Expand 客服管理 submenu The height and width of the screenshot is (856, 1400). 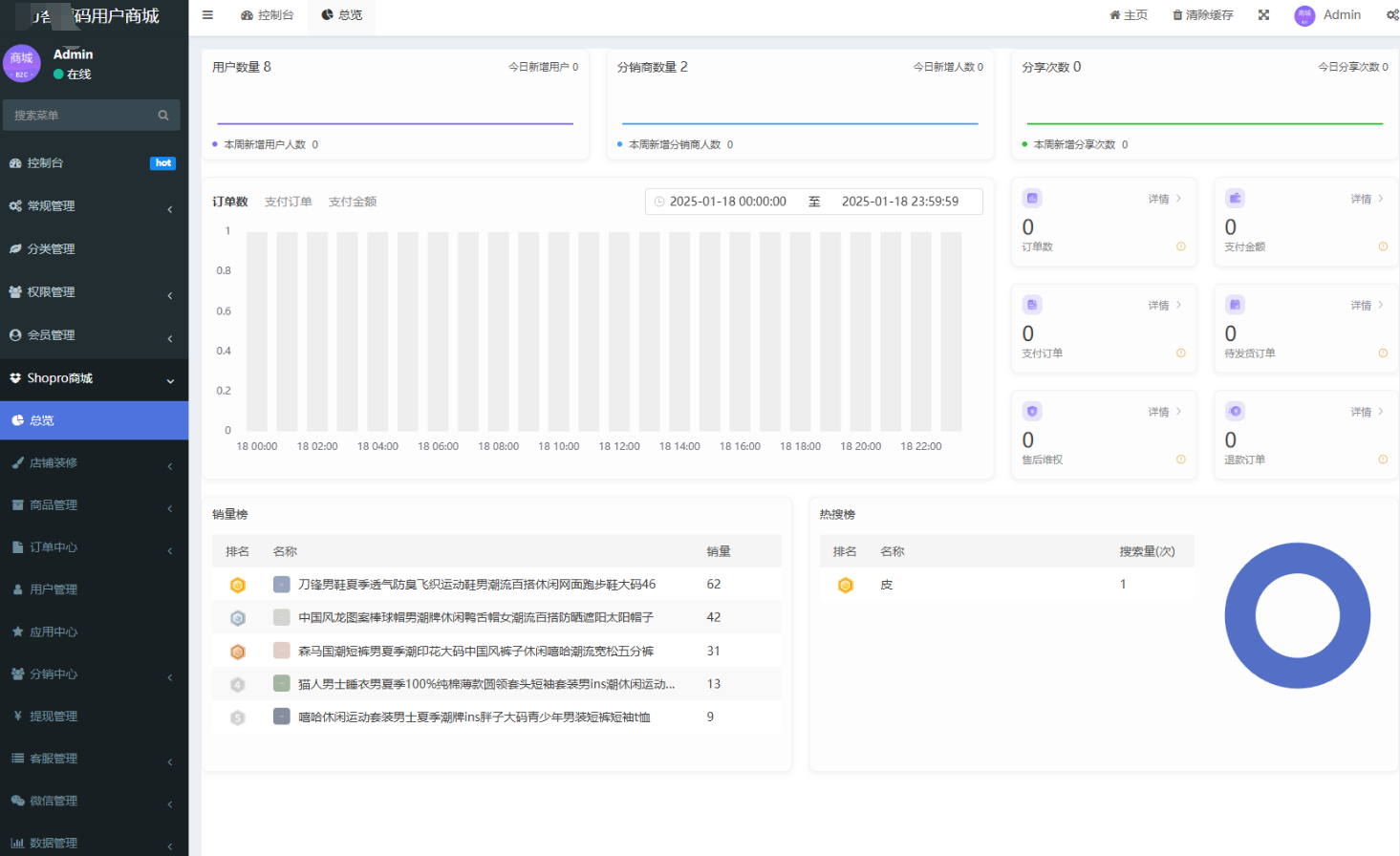[x=94, y=759]
